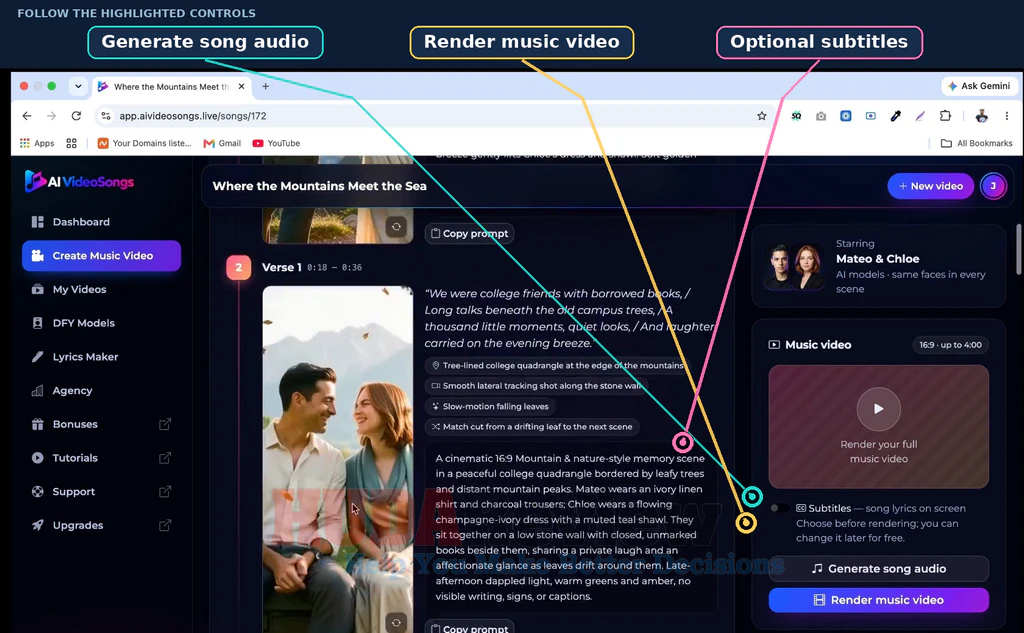Screen dimensions: 1024x633
Task: Open Support external link
Action: [x=101, y=492]
